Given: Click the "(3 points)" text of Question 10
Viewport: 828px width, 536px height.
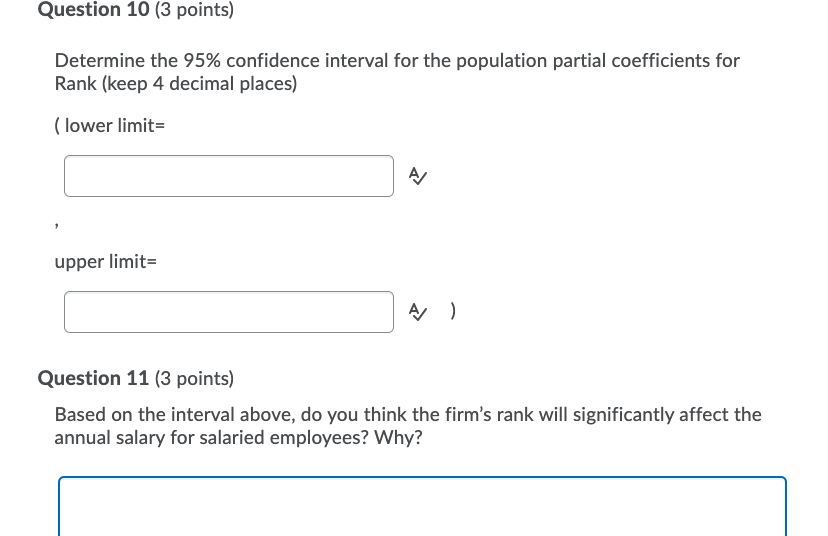Looking at the screenshot, I should [x=194, y=10].
